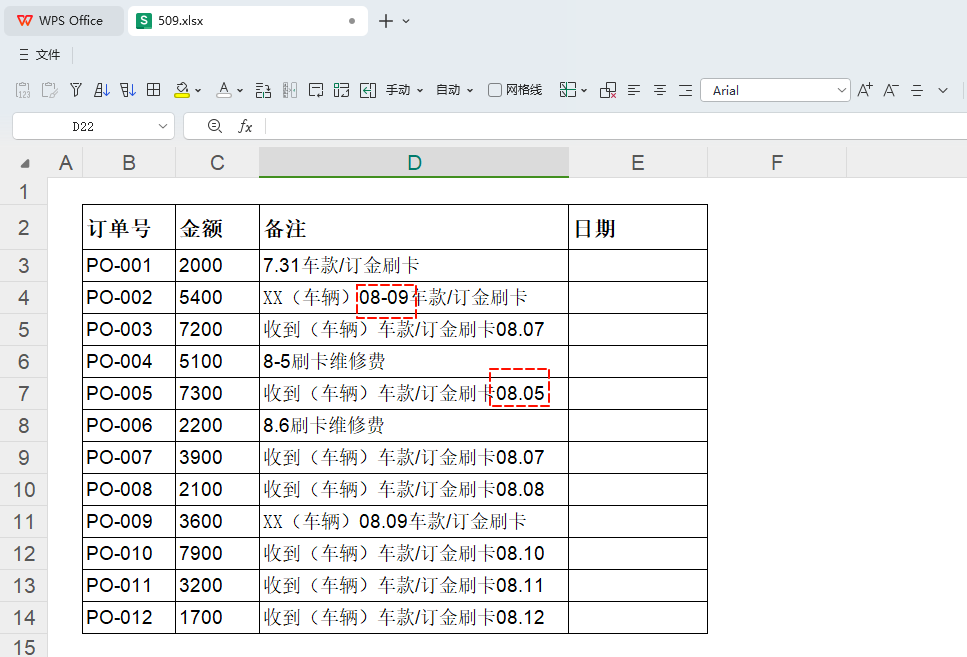
Task: Select cell containing 7.31车款/订金刷卡
Action: (x=414, y=265)
